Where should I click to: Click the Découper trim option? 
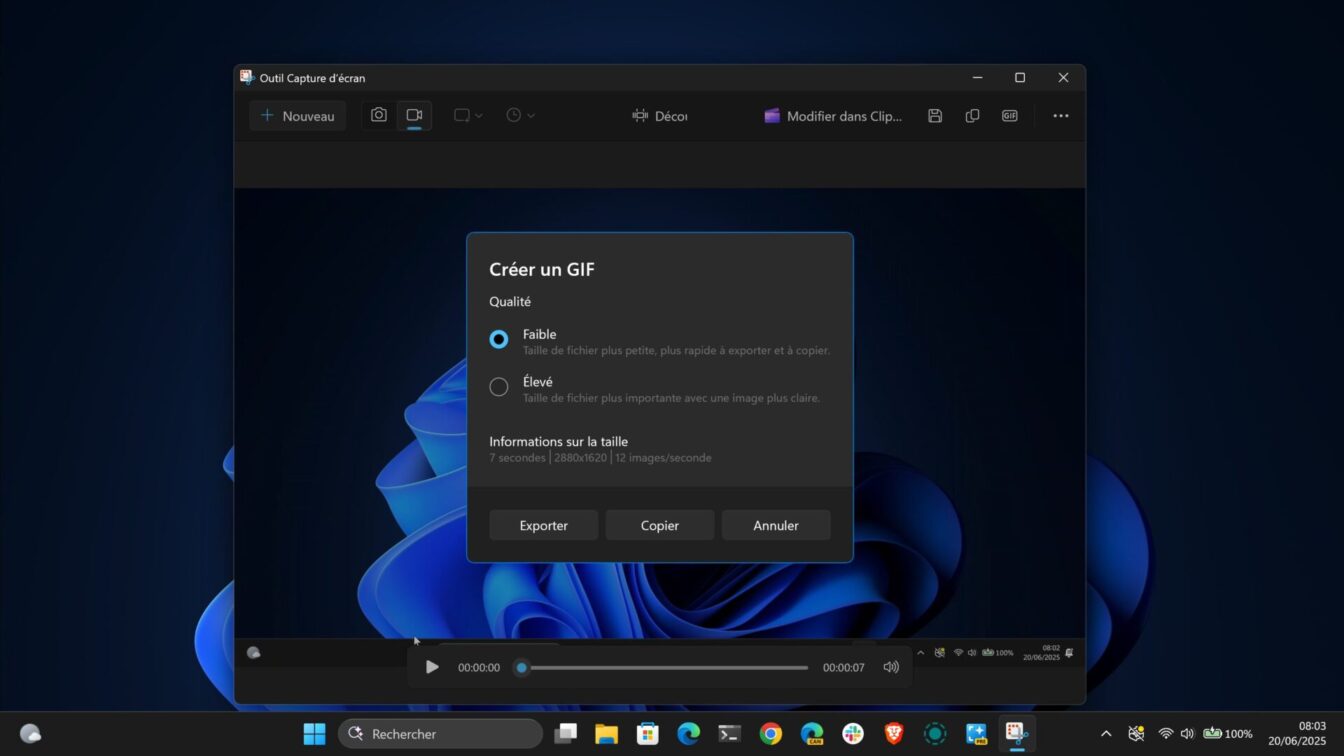click(x=660, y=116)
